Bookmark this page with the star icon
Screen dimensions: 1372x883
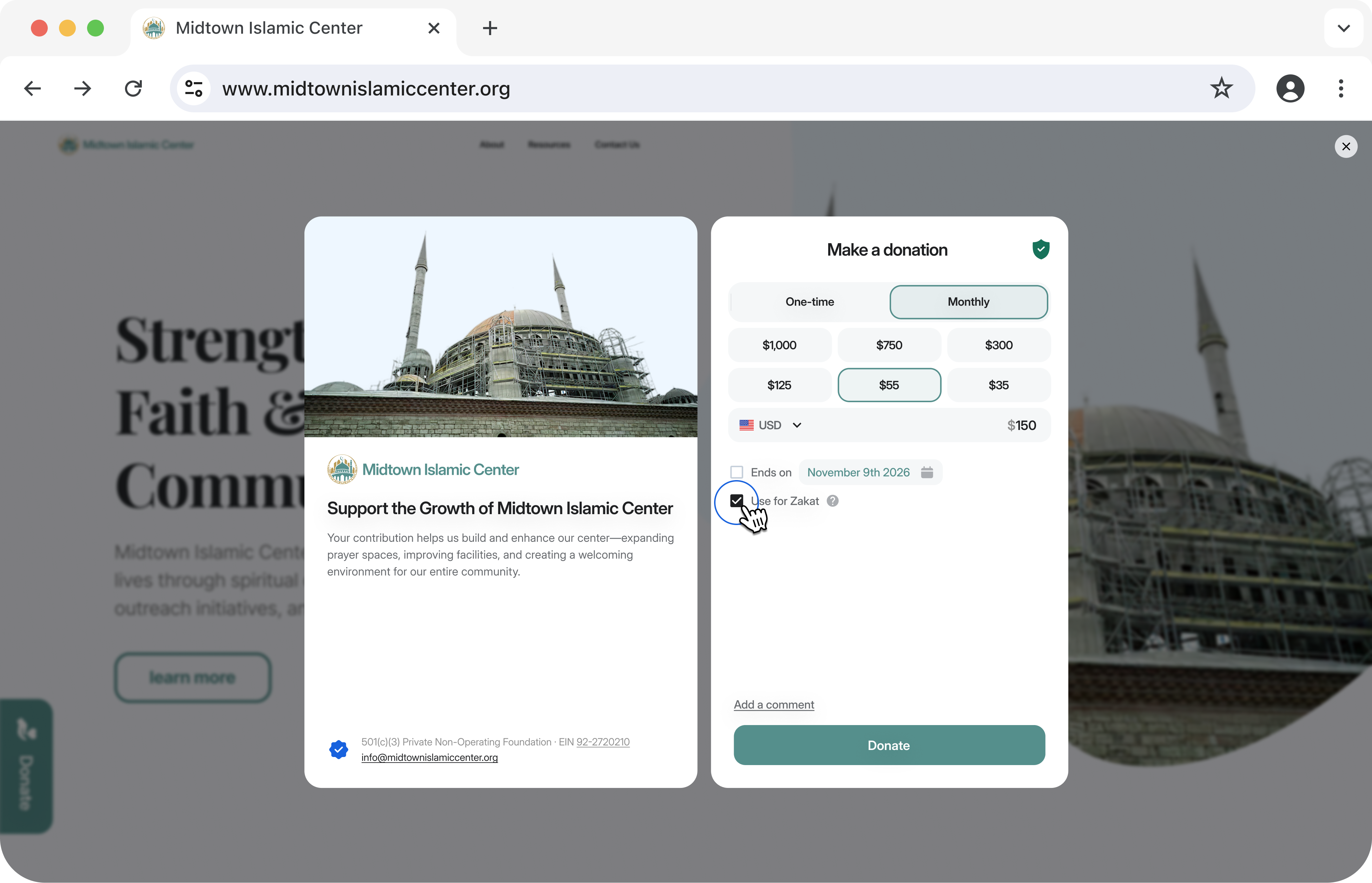1221,88
